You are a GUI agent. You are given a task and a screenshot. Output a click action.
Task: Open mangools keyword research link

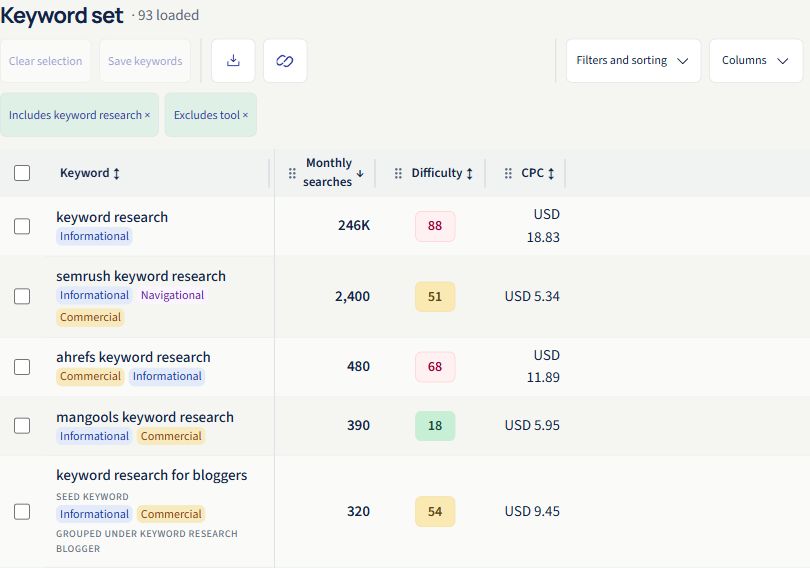pos(145,417)
